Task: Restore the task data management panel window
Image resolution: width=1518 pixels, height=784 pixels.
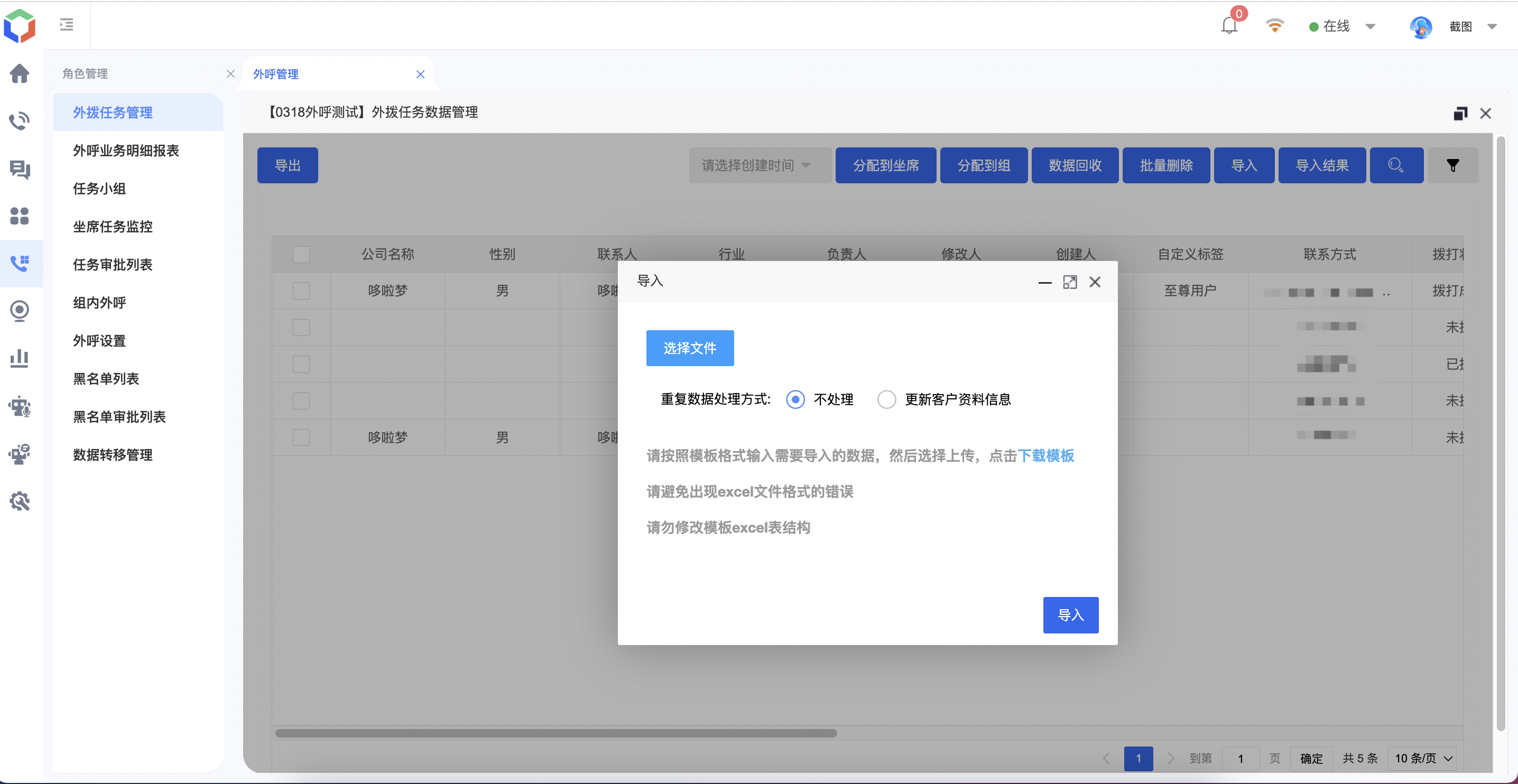Action: tap(1461, 113)
